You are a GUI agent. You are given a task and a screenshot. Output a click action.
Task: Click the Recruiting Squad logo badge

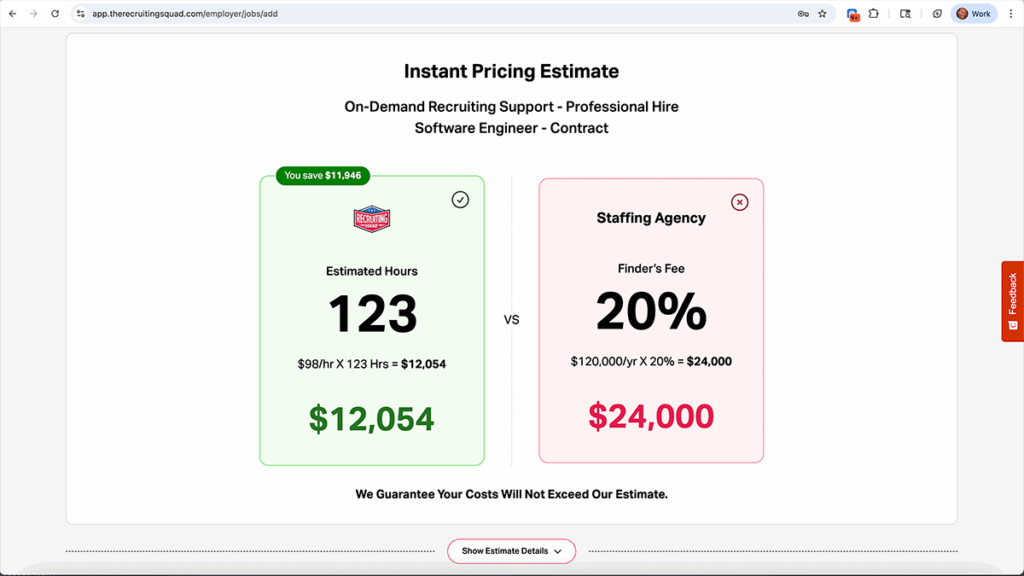pos(371,220)
